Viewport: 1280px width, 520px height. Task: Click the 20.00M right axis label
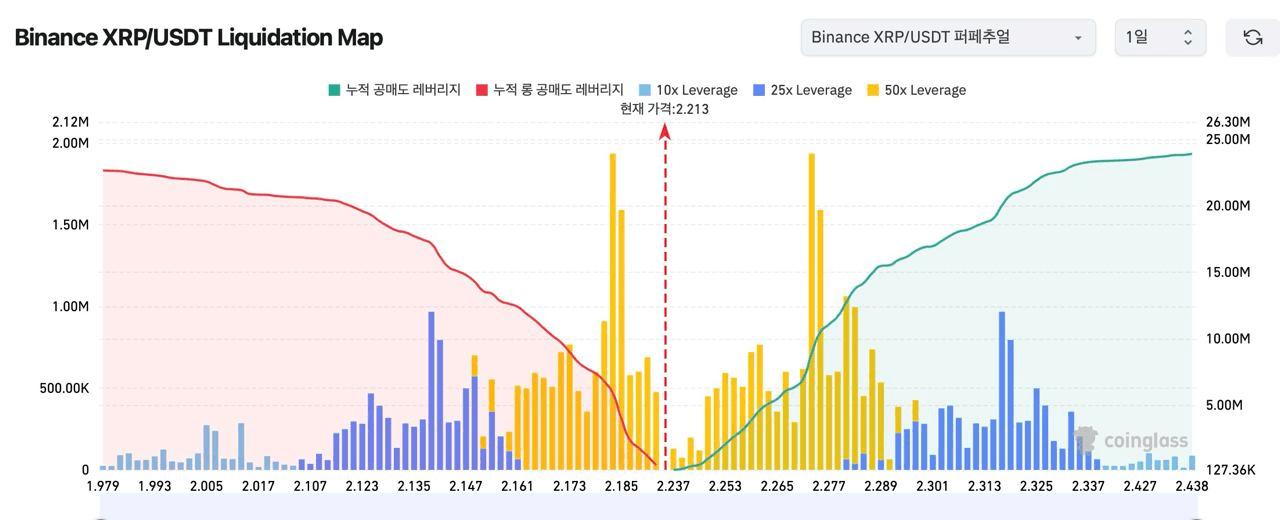(1228, 206)
